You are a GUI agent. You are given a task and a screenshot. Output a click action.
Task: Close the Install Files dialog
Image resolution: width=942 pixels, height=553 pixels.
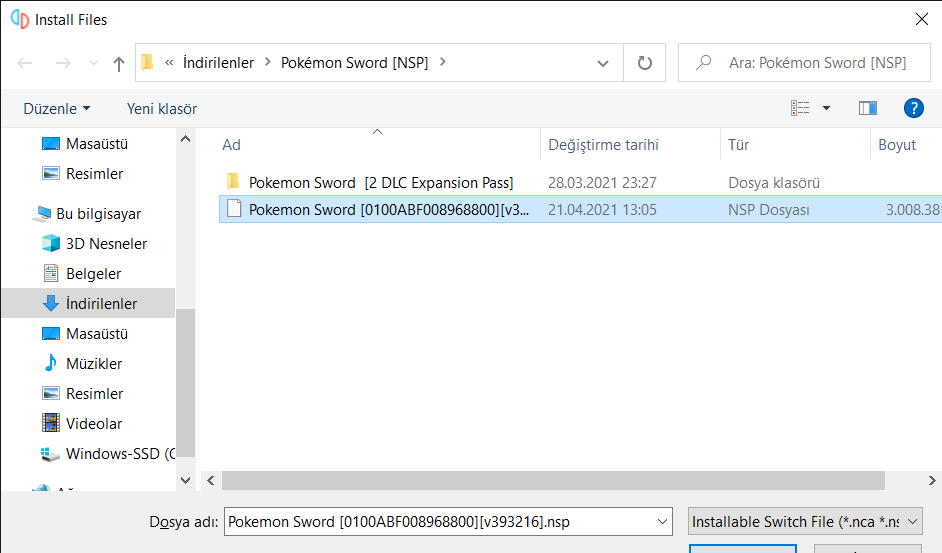click(922, 19)
